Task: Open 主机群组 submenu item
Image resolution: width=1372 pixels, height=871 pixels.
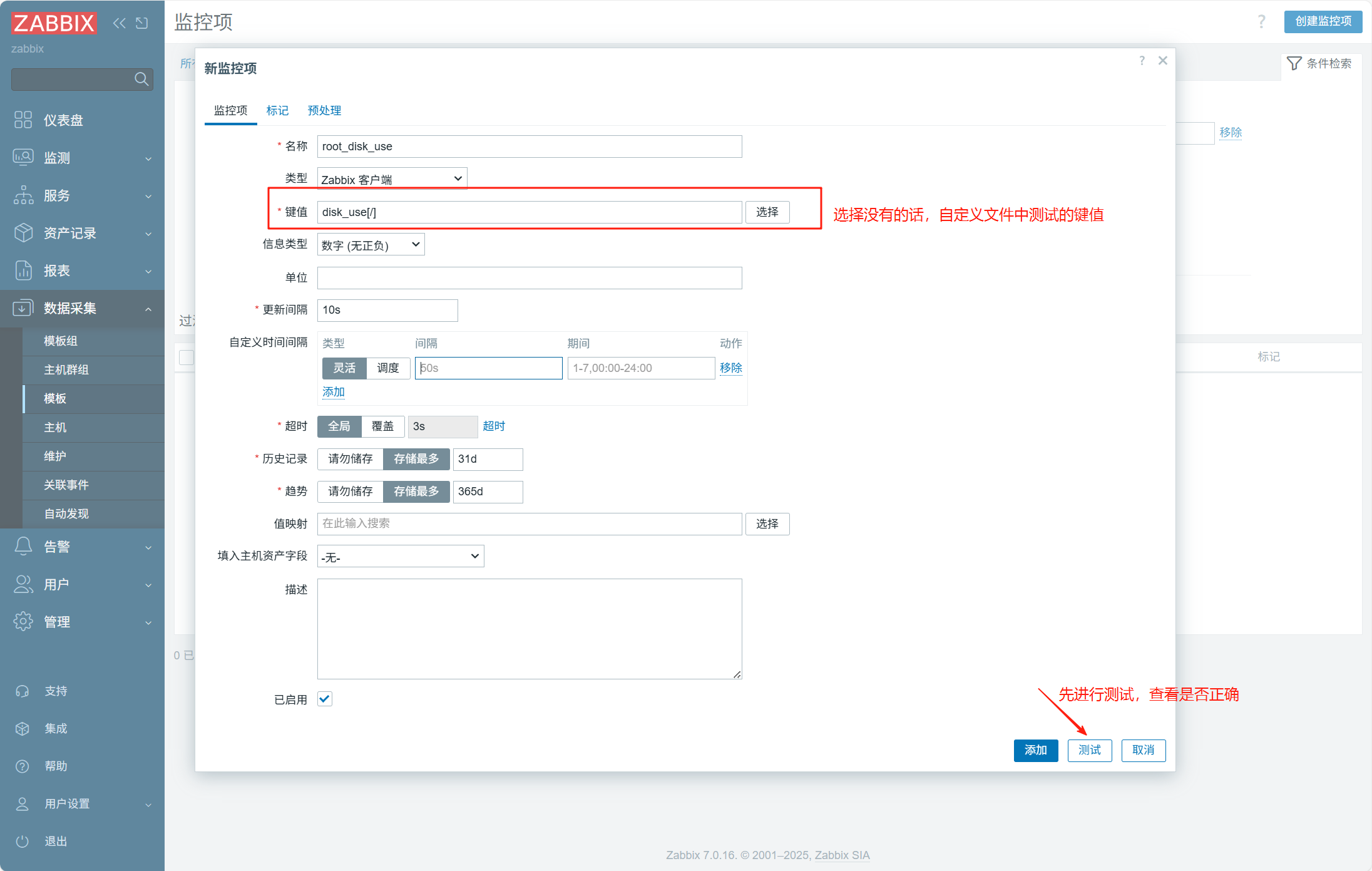Action: click(93, 370)
